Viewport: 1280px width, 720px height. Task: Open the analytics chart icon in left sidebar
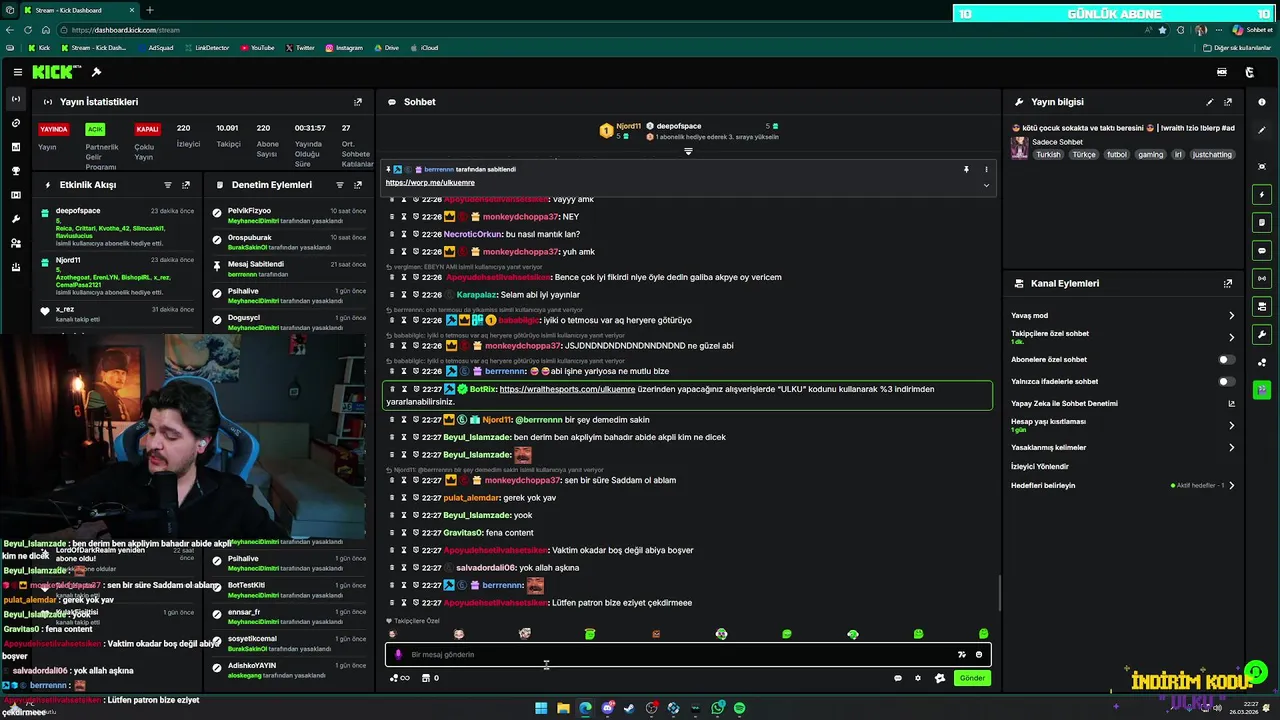(x=15, y=147)
